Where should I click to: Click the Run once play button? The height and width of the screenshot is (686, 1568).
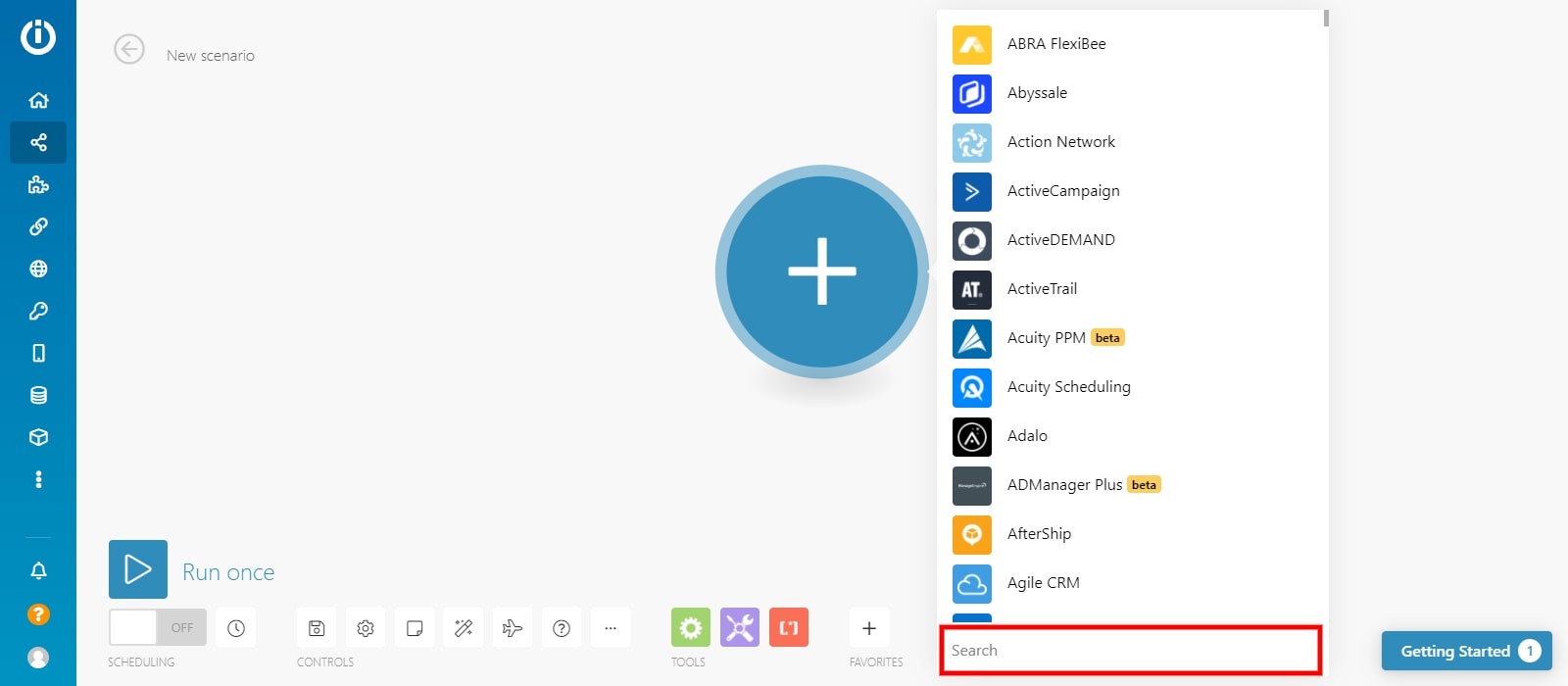click(x=138, y=569)
